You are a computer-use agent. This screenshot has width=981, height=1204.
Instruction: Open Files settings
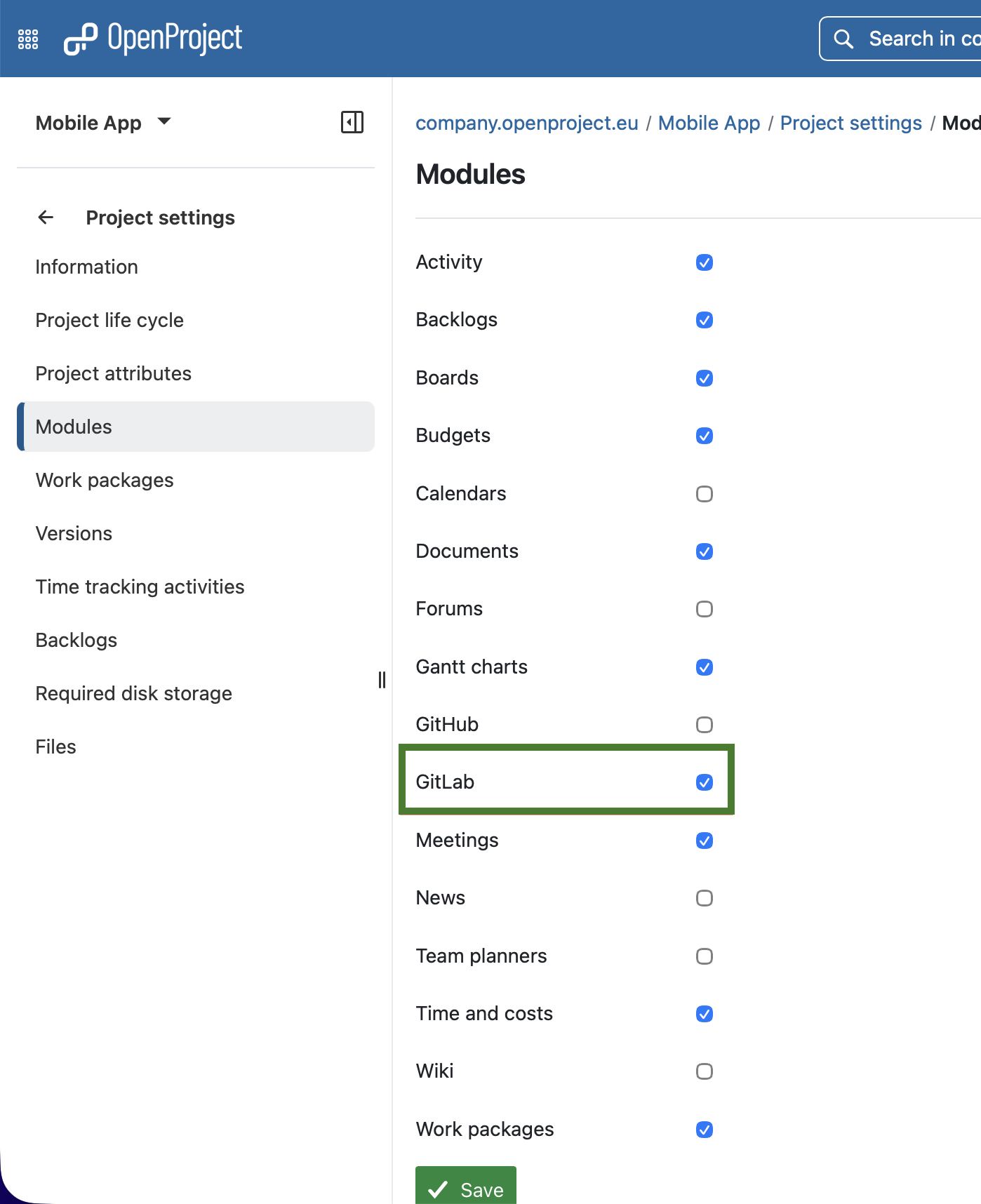click(x=196, y=747)
